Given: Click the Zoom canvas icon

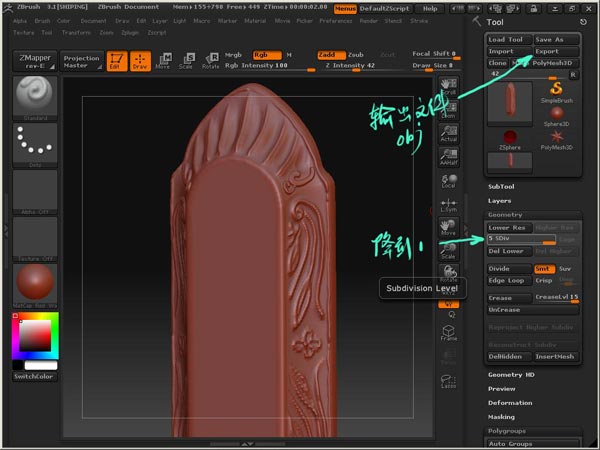Looking at the screenshot, I should point(448,110).
